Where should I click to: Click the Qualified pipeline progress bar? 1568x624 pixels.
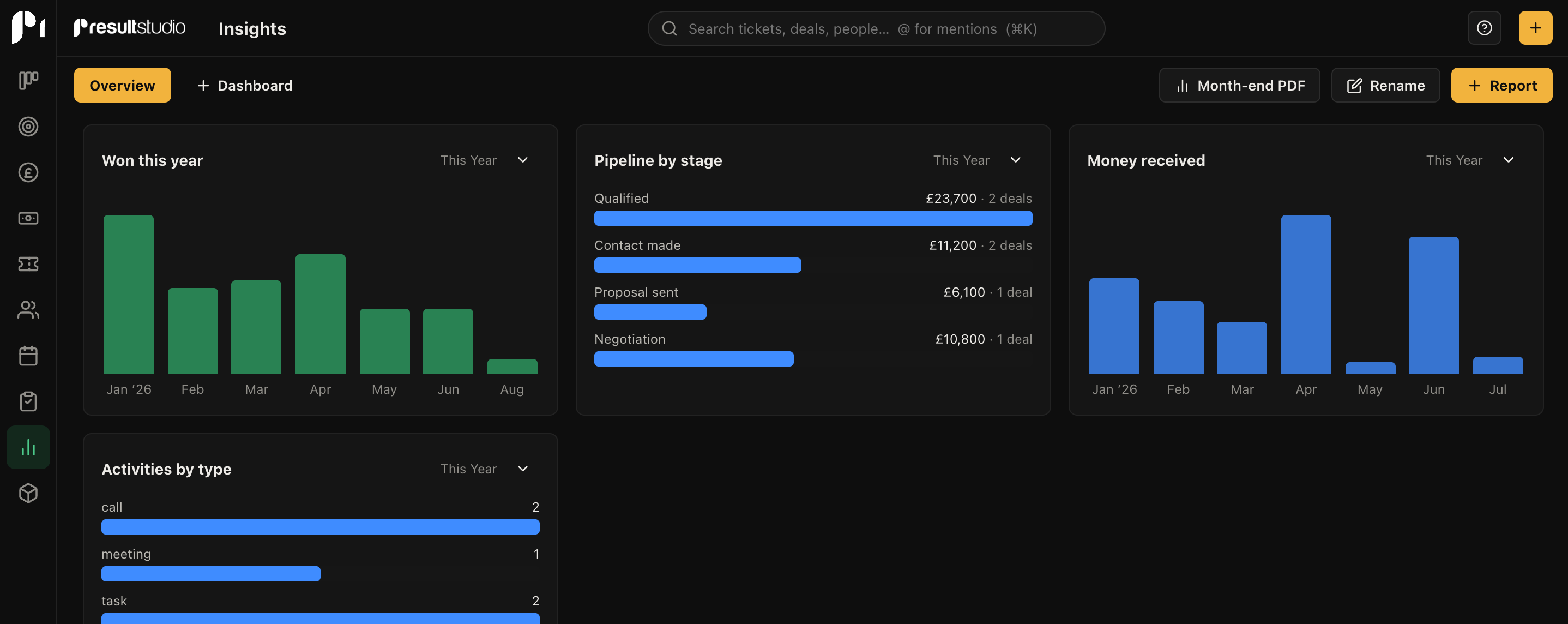tap(812, 218)
